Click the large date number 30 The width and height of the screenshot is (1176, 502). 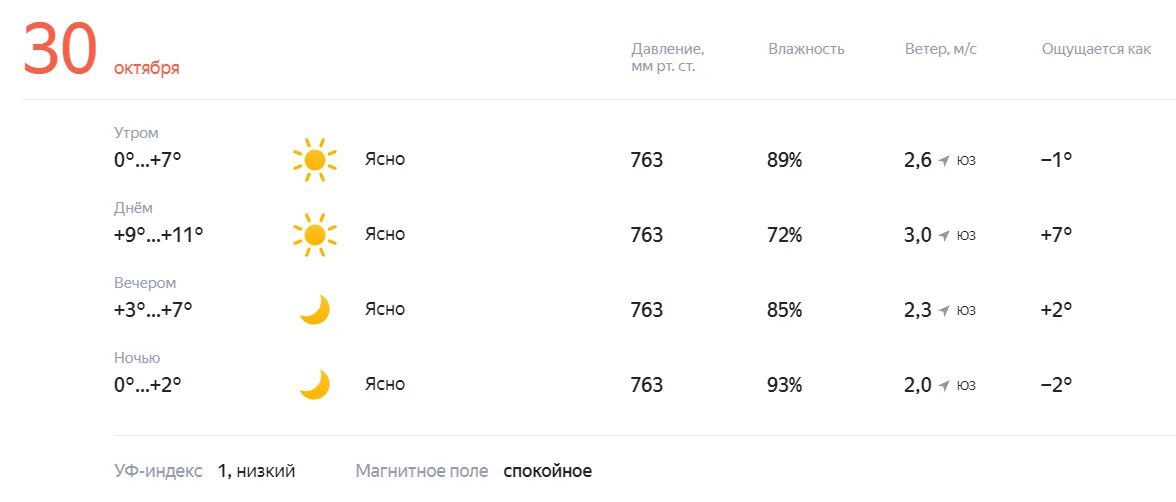pos(60,50)
